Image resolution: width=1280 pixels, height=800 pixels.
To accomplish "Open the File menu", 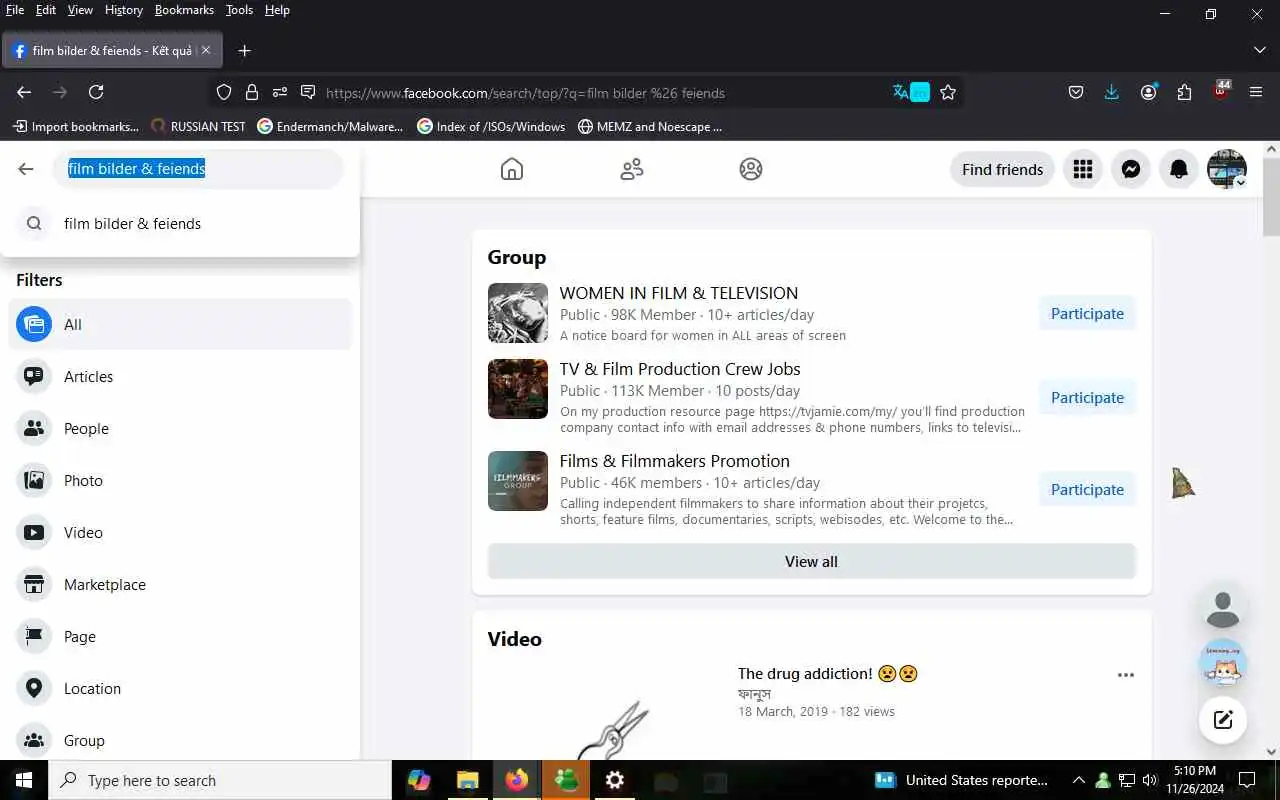I will (15, 10).
